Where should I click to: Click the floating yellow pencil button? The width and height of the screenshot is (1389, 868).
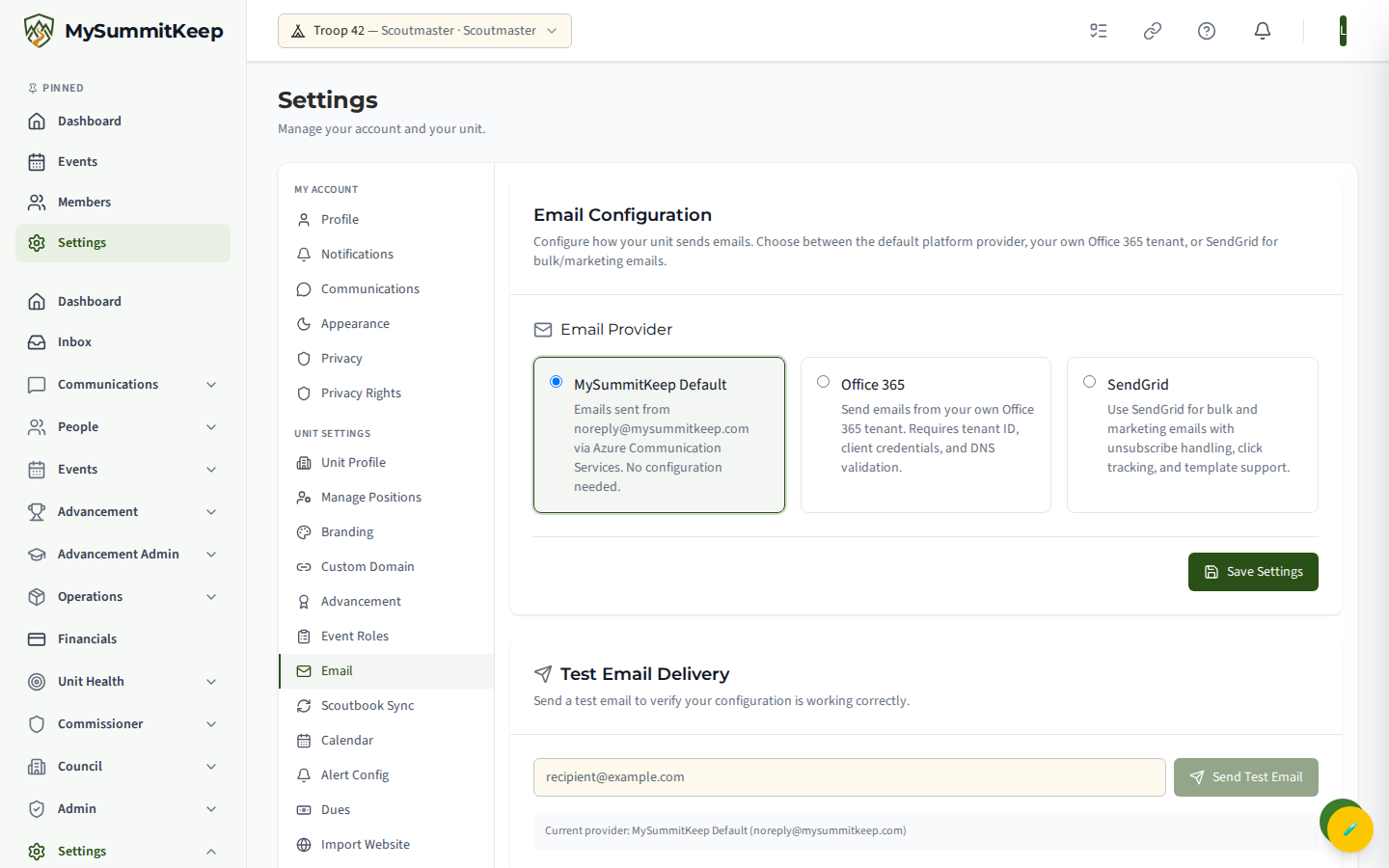[x=1350, y=828]
